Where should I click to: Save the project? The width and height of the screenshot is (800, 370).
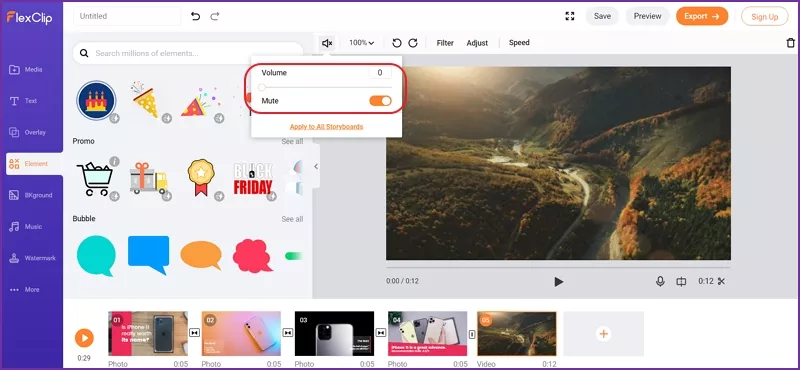[602, 16]
